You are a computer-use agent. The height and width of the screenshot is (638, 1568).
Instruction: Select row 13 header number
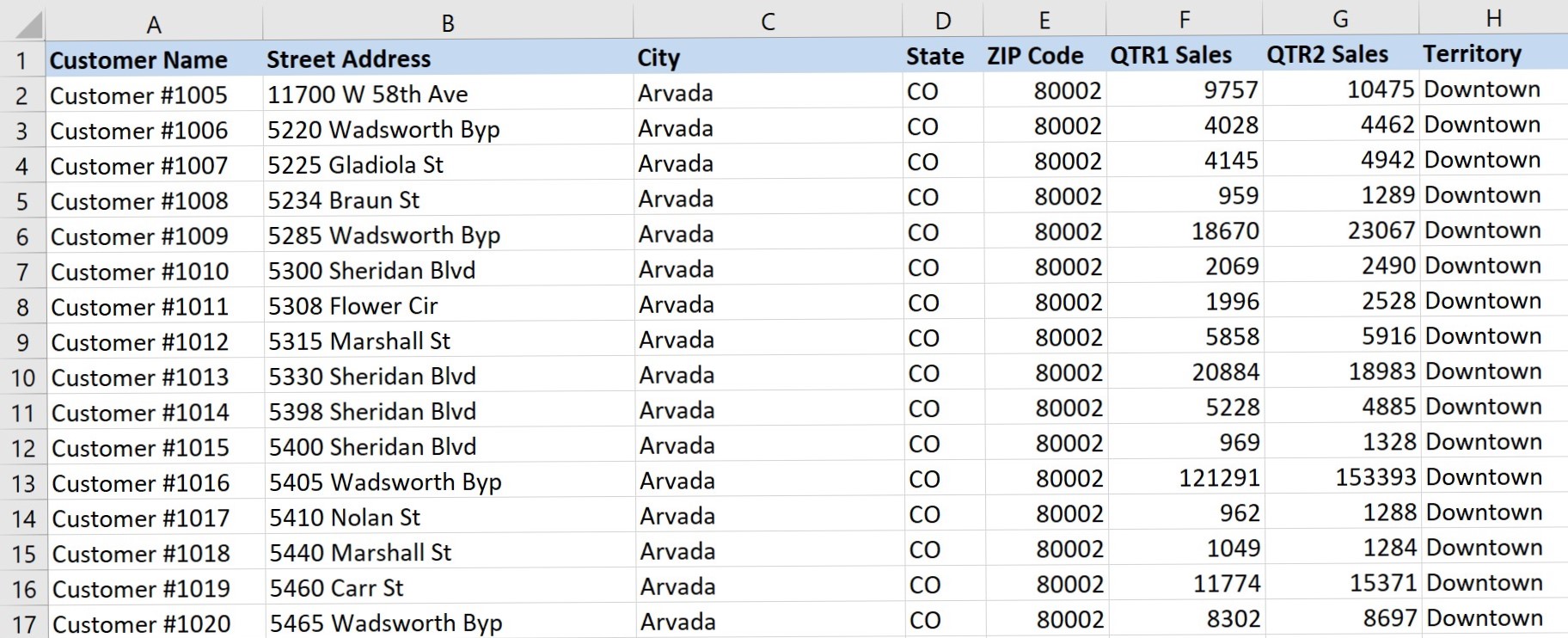[x=22, y=483]
